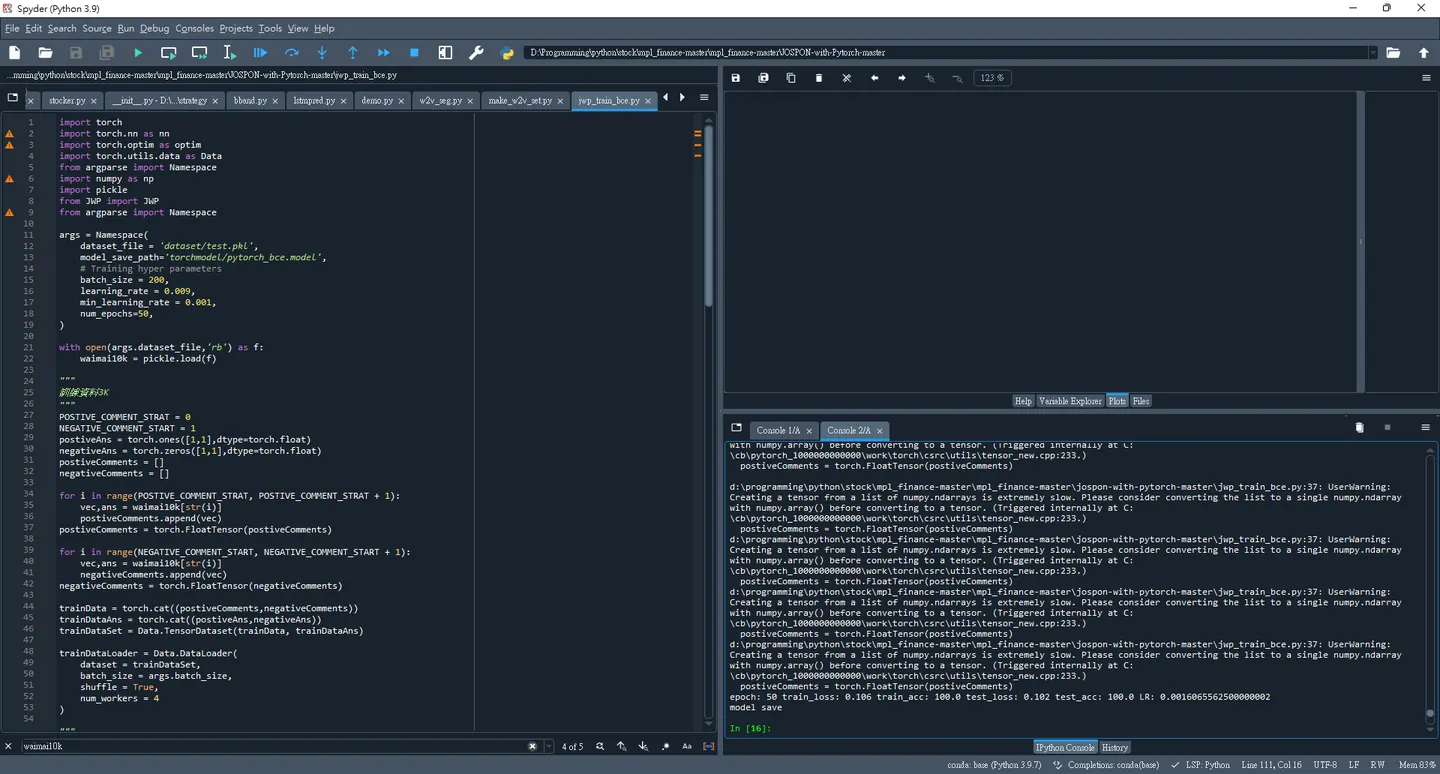Copy the plot to the clipboard
This screenshot has height=774, width=1440.
(791, 78)
